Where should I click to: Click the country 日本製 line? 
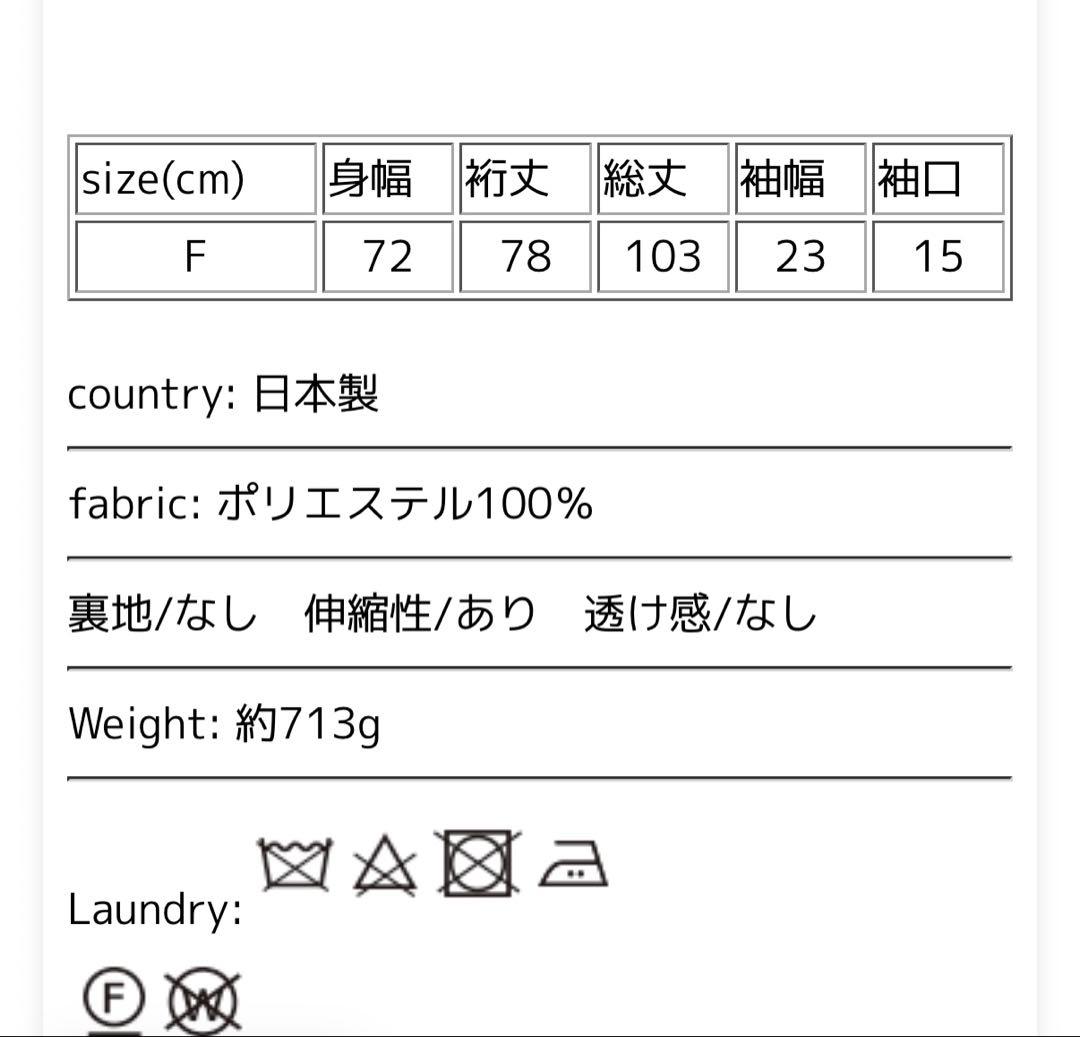pos(223,395)
